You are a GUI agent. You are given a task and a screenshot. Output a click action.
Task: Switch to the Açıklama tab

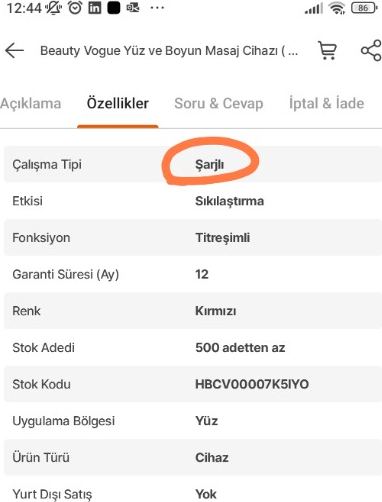click(x=31, y=104)
